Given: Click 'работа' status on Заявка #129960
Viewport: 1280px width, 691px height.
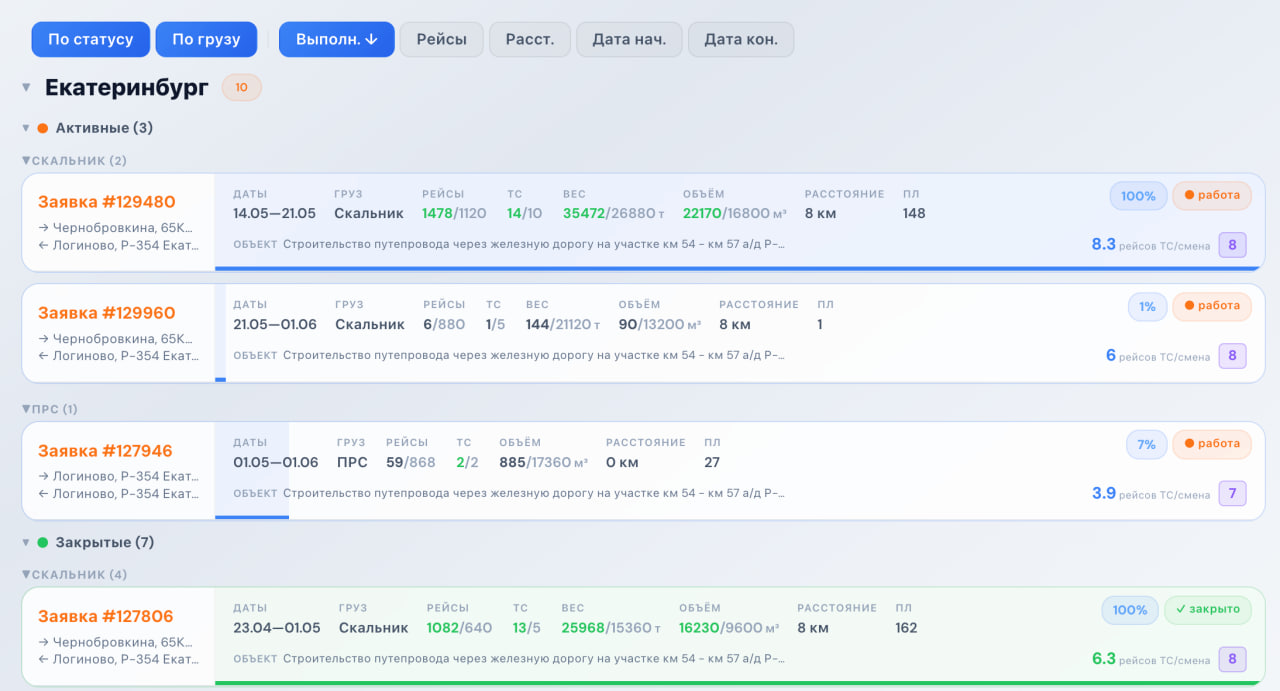Looking at the screenshot, I should point(1212,306).
